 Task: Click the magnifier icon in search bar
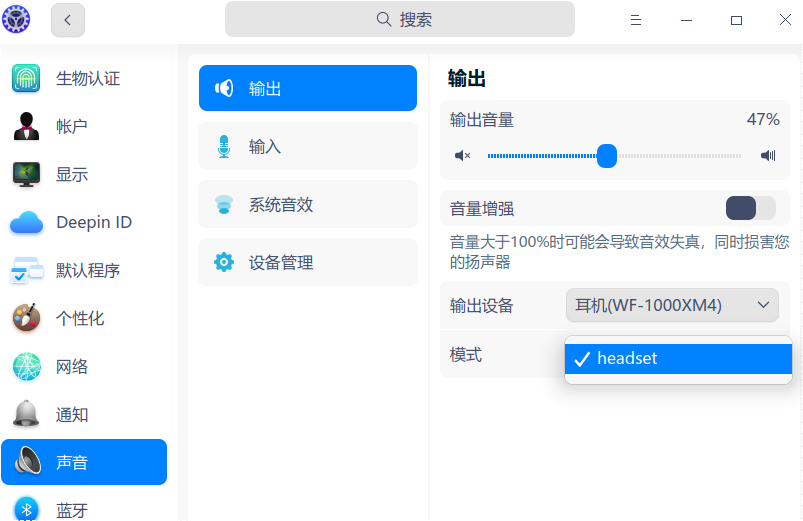click(384, 19)
